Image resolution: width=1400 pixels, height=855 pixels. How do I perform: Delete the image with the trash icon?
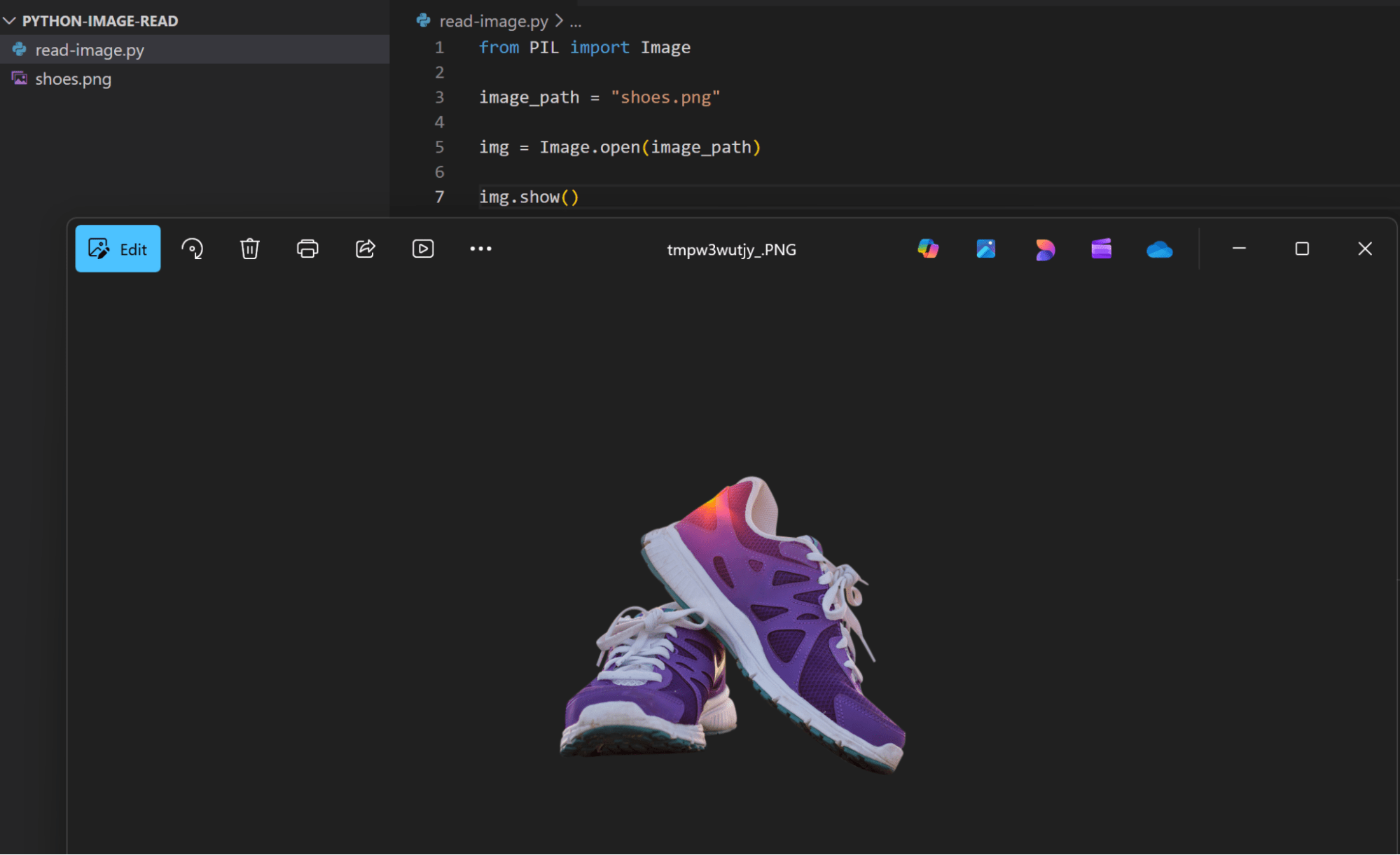pyautogui.click(x=249, y=249)
